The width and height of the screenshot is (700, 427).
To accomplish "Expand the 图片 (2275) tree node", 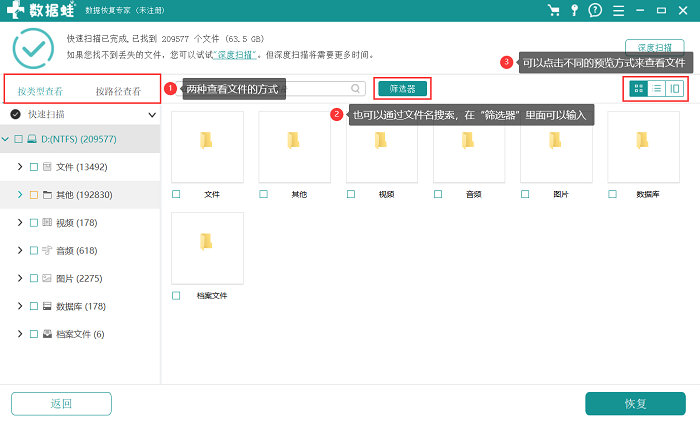I will click(20, 278).
